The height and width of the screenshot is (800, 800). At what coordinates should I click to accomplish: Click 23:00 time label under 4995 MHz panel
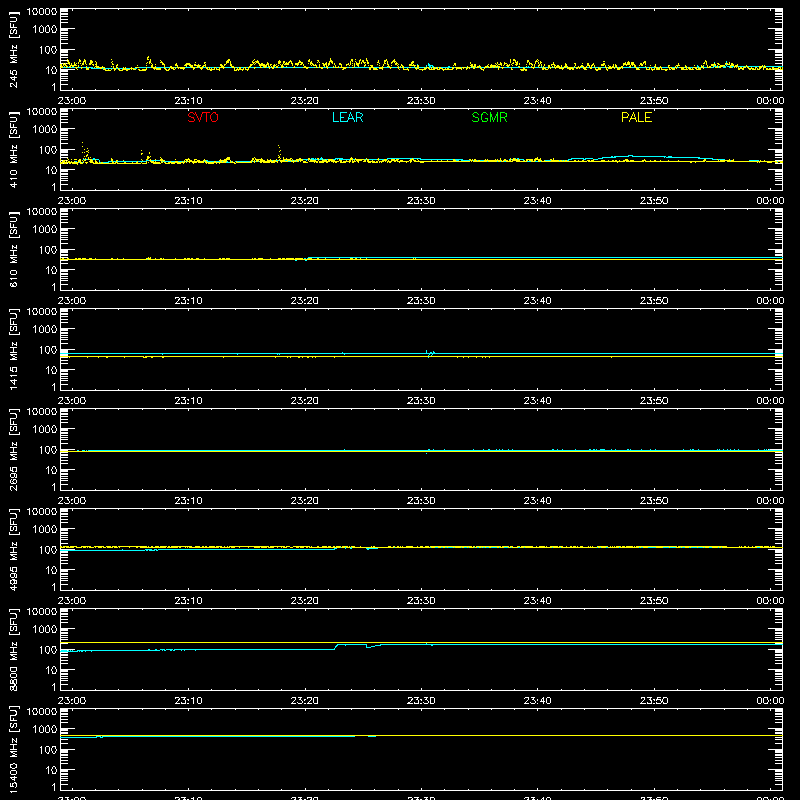point(72,601)
